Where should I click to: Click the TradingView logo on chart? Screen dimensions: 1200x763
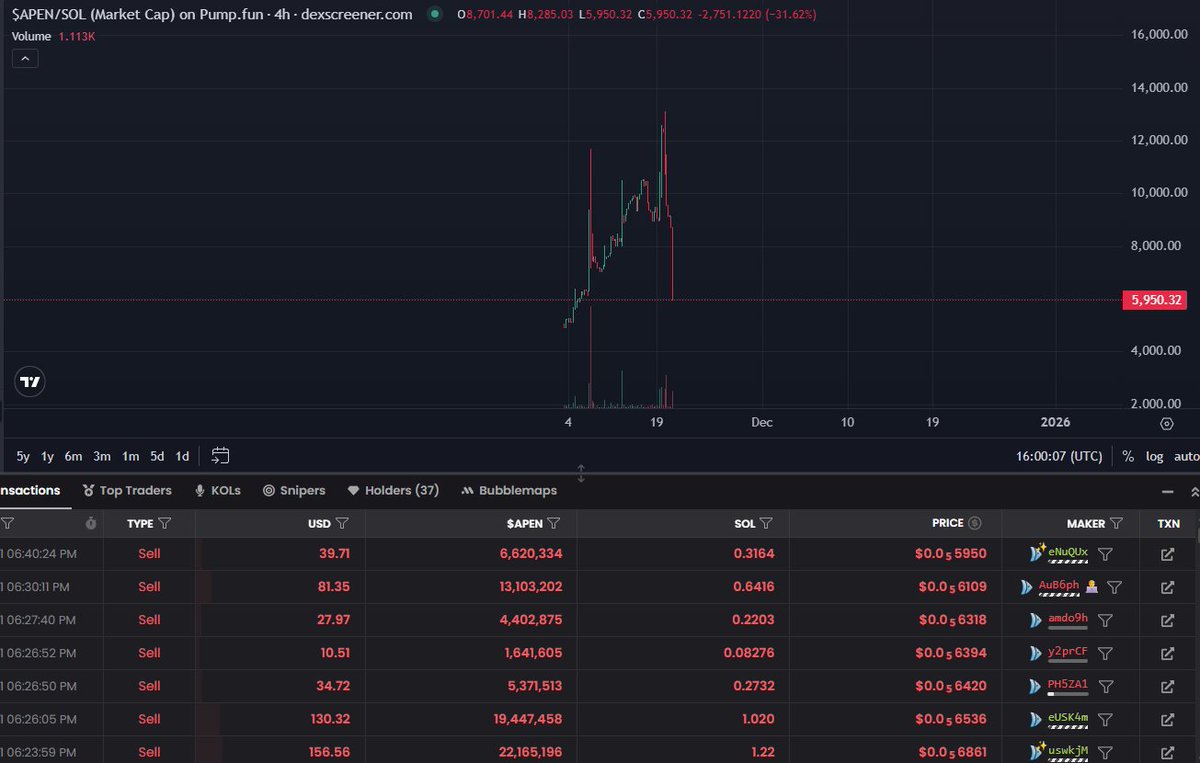31,381
